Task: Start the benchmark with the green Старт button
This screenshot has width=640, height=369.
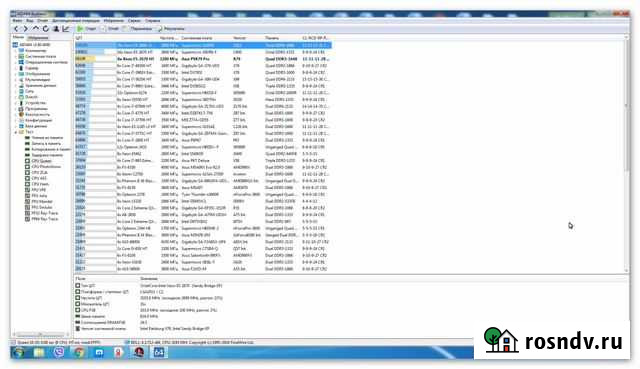Action: 87,29
